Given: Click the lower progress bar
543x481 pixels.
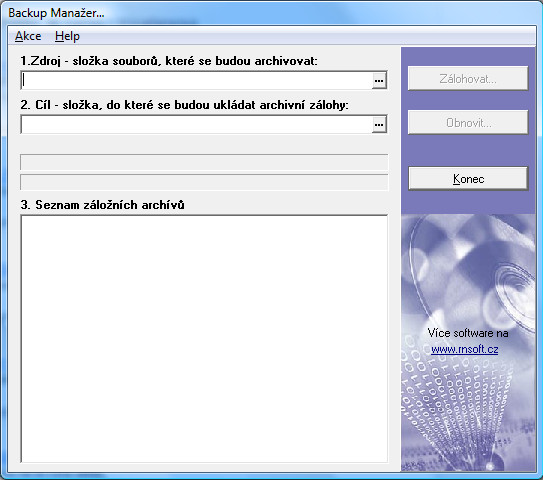Looking at the screenshot, I should [x=204, y=182].
